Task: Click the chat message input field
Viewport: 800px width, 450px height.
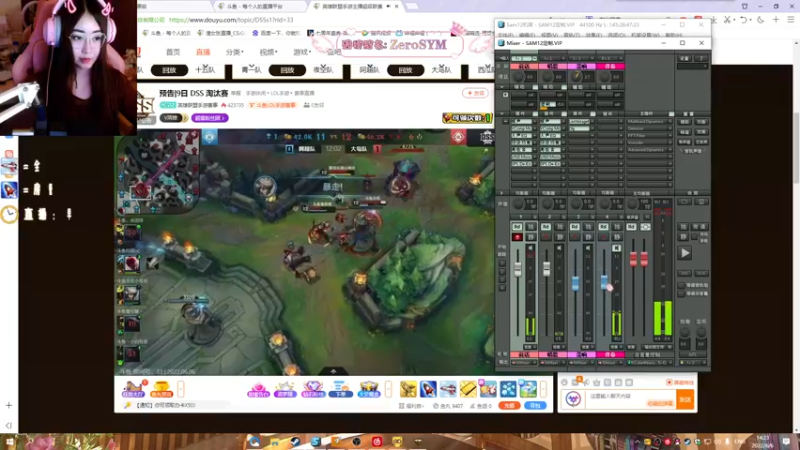Action: coord(631,399)
